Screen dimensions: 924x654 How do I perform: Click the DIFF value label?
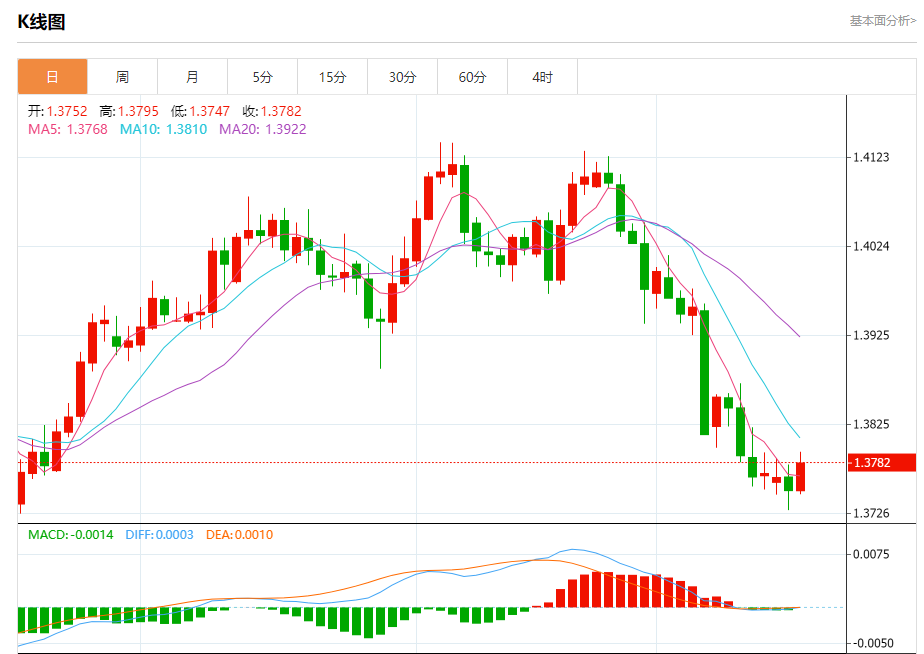[159, 535]
